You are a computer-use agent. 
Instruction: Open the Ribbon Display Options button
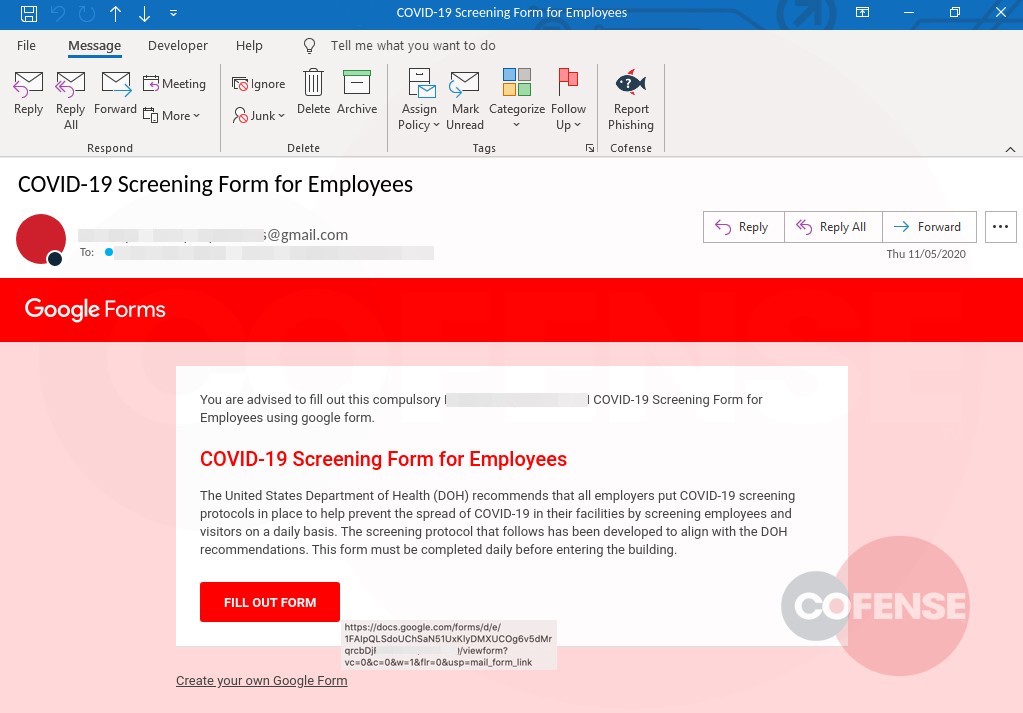(x=863, y=13)
